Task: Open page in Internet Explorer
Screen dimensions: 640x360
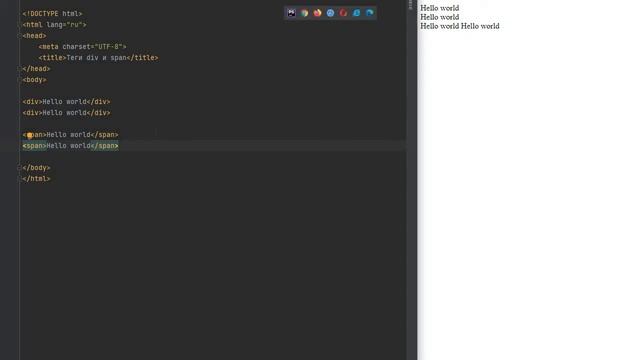Action: click(x=356, y=13)
